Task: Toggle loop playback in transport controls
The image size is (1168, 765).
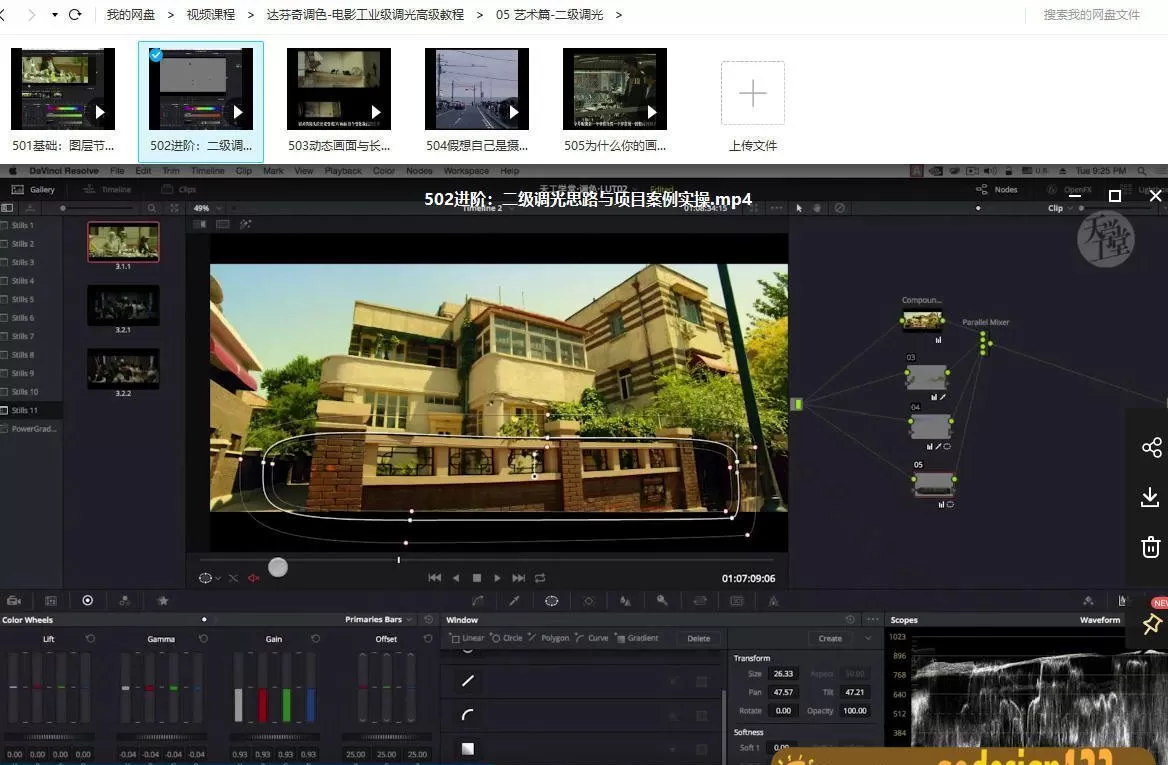Action: 539,577
